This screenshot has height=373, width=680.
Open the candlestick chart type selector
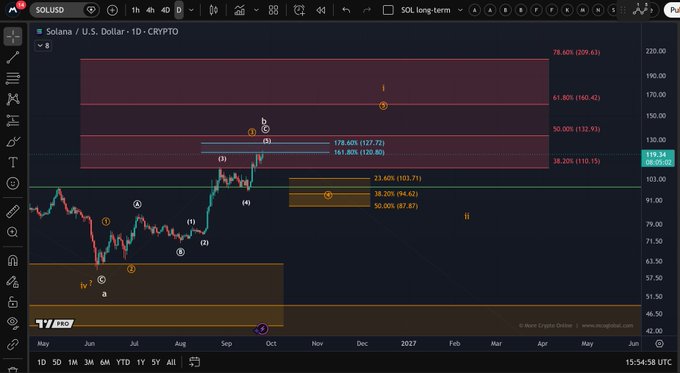pyautogui.click(x=213, y=10)
